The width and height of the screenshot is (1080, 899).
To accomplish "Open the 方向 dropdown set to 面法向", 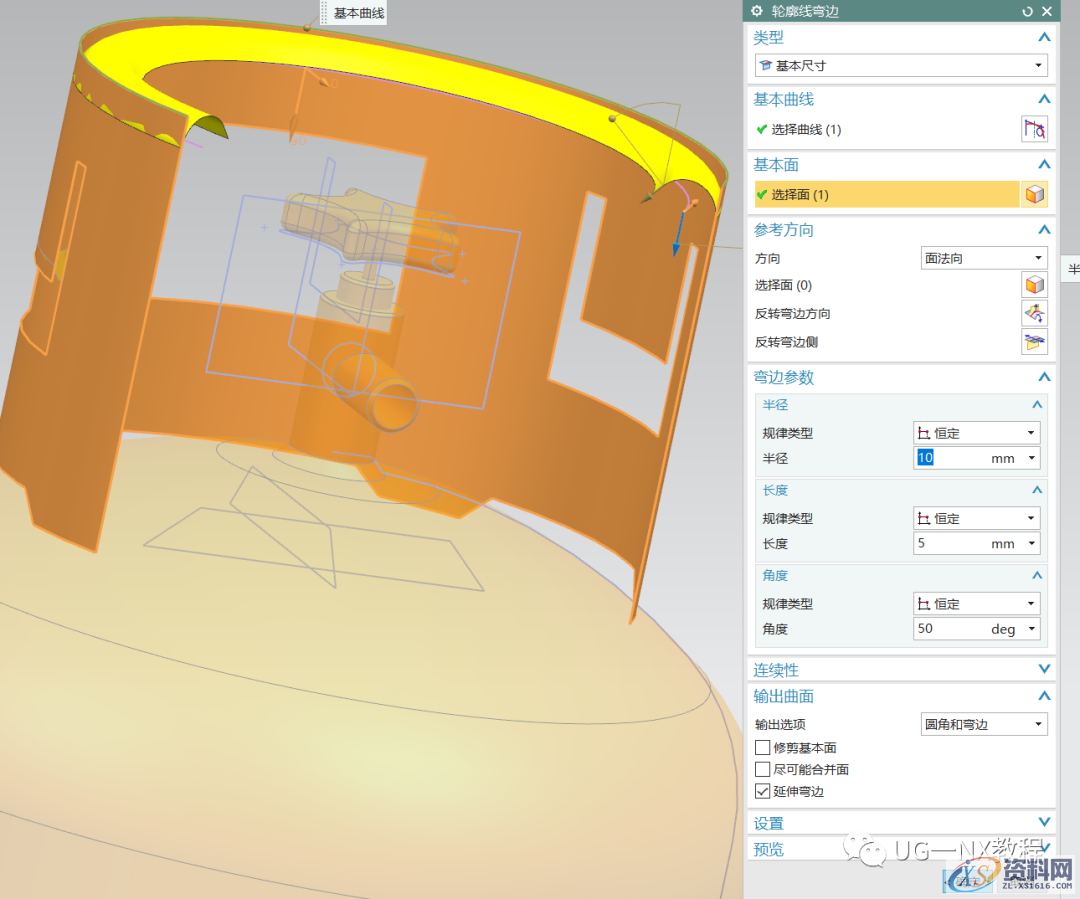I will pyautogui.click(x=983, y=258).
